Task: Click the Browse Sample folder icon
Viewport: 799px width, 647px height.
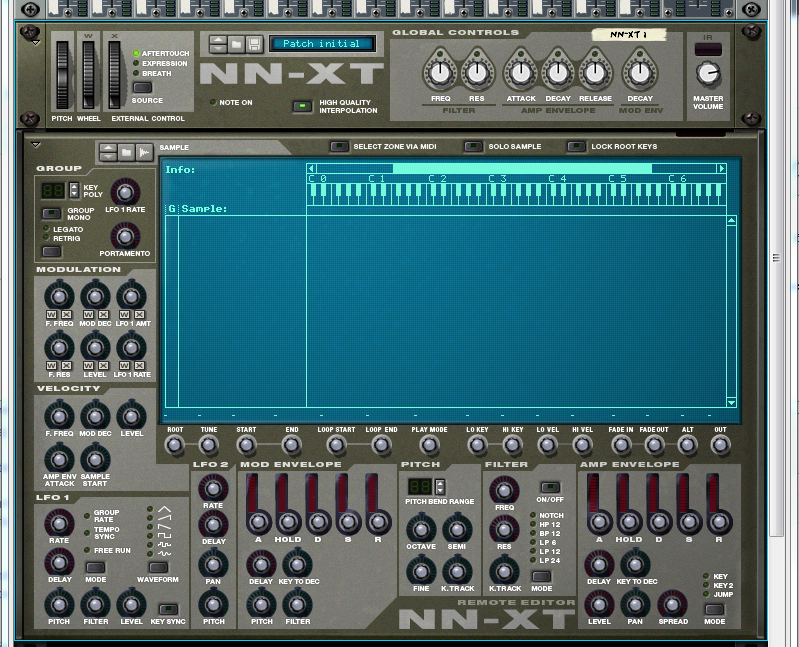Action: pyautogui.click(x=126, y=153)
